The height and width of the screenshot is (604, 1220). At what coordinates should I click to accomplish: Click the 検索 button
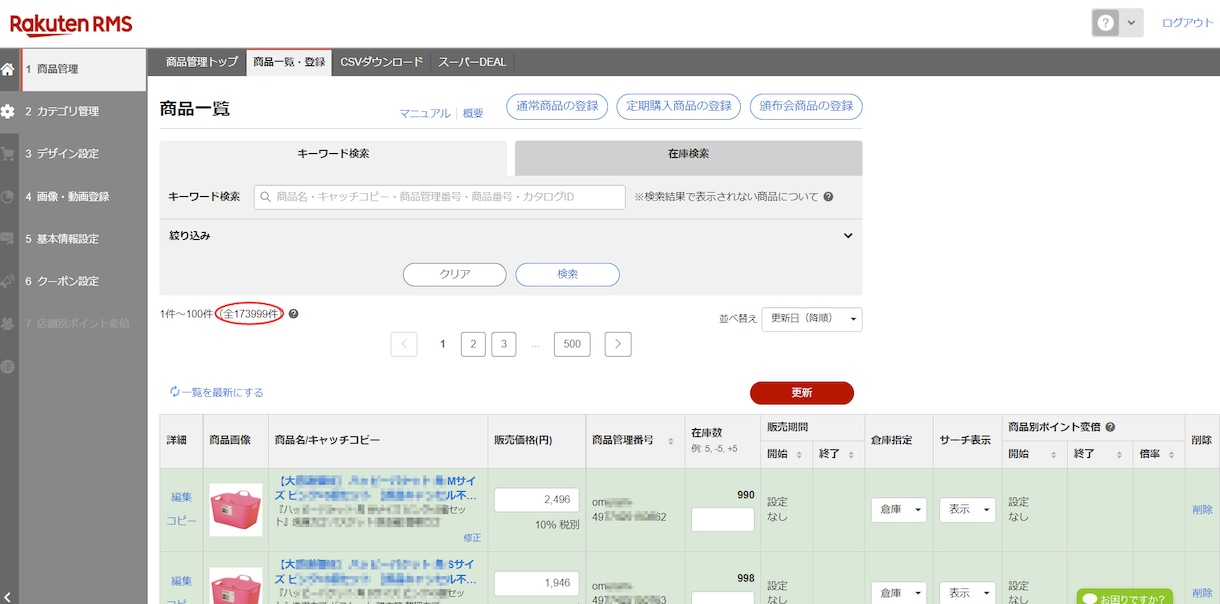[567, 274]
